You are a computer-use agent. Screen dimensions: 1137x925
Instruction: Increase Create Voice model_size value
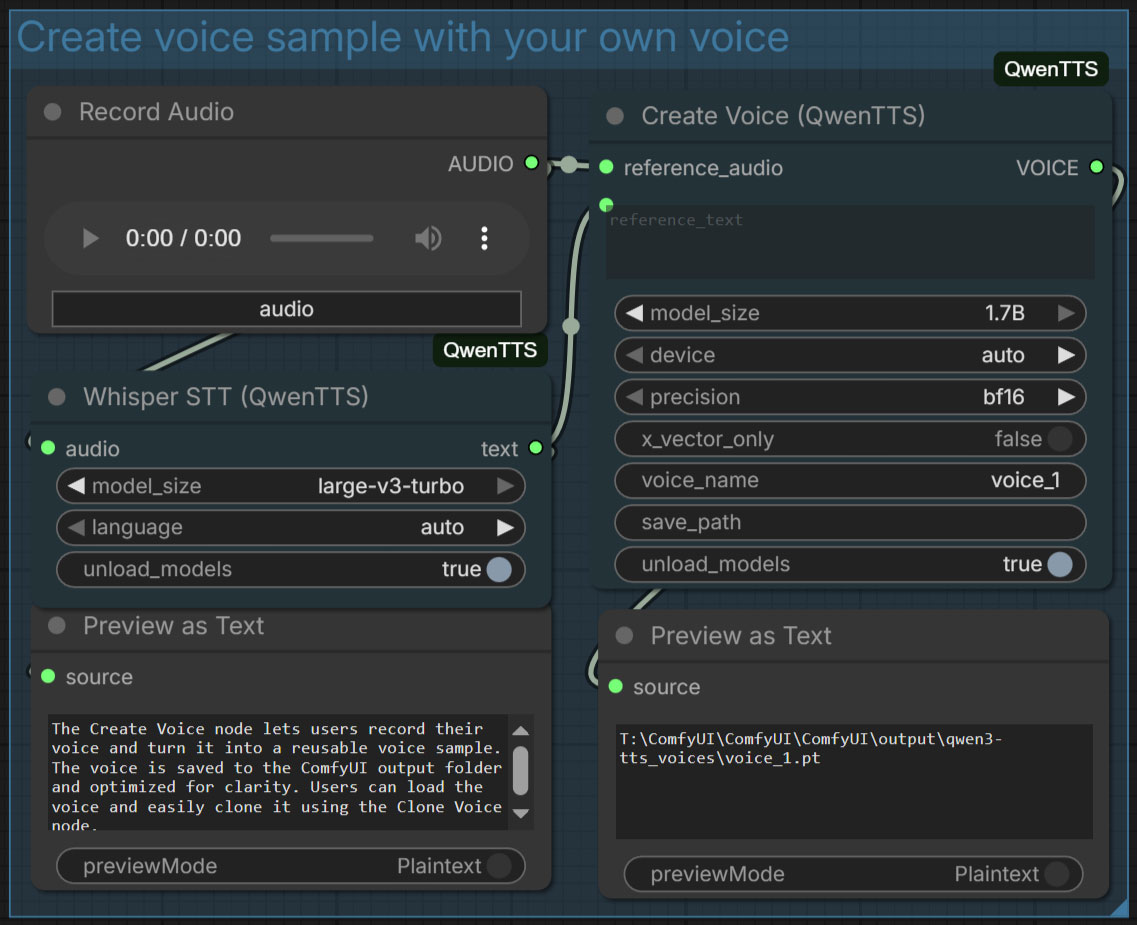coord(1066,313)
